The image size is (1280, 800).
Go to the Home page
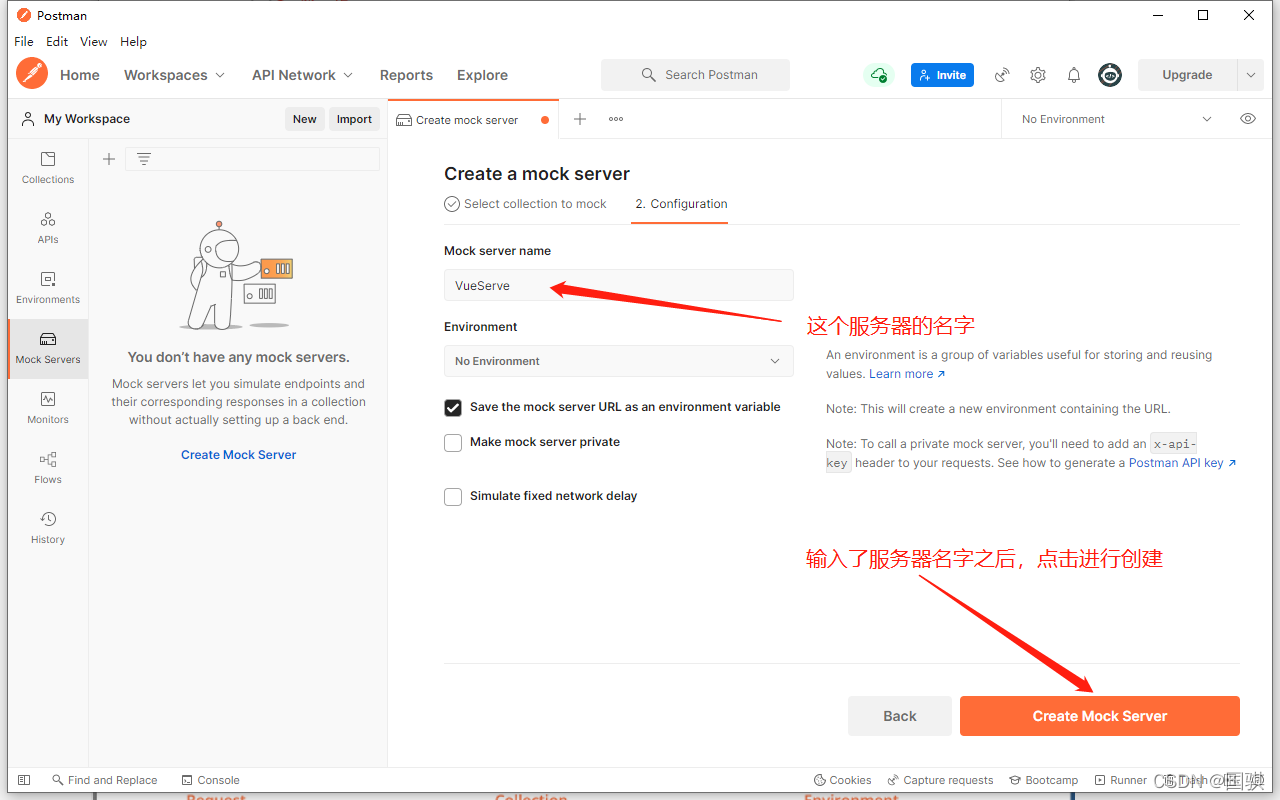(x=80, y=75)
